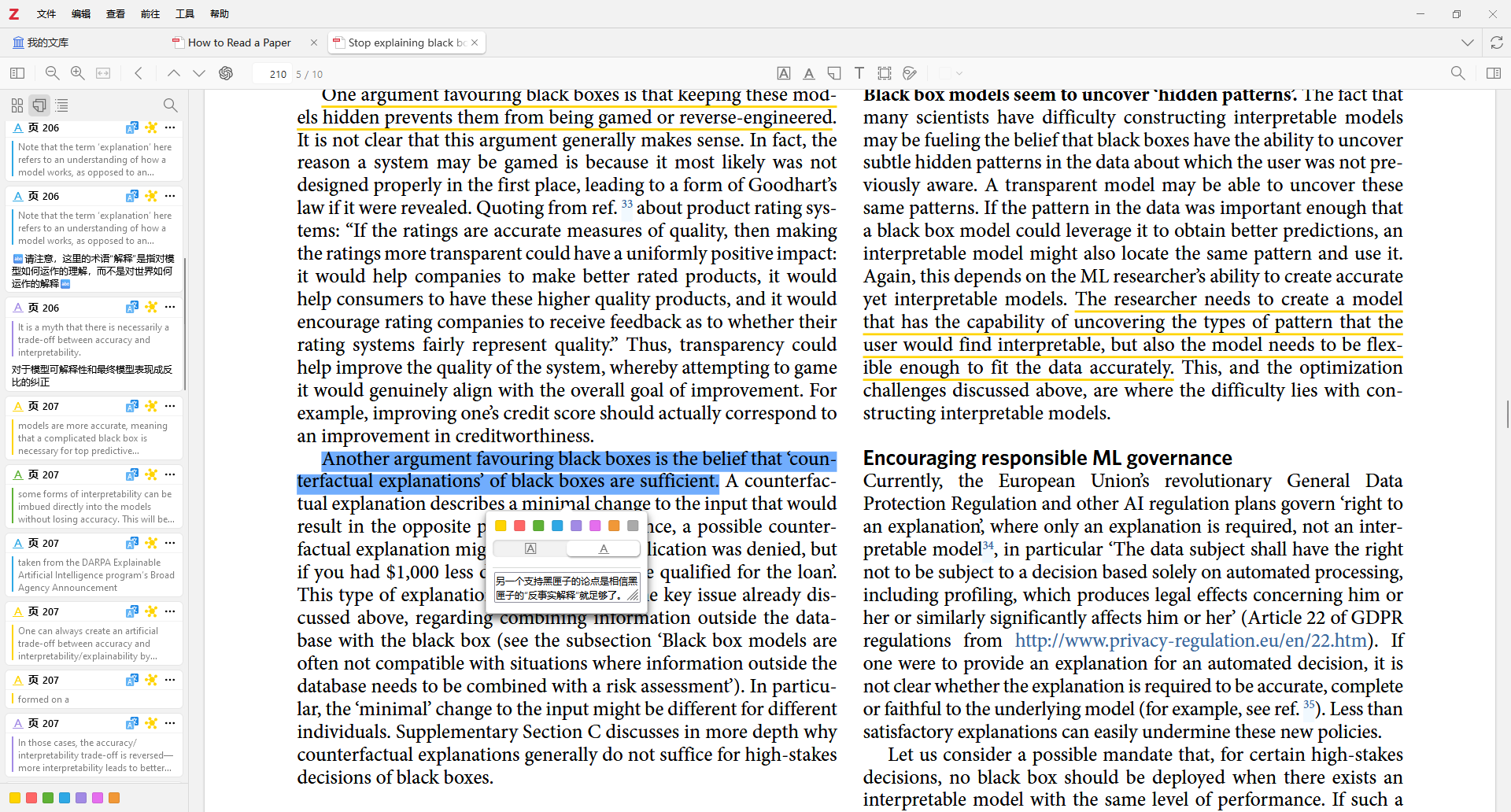This screenshot has height=812, width=1511.
Task: Open the toolbar annotation color dropdown
Action: point(951,73)
